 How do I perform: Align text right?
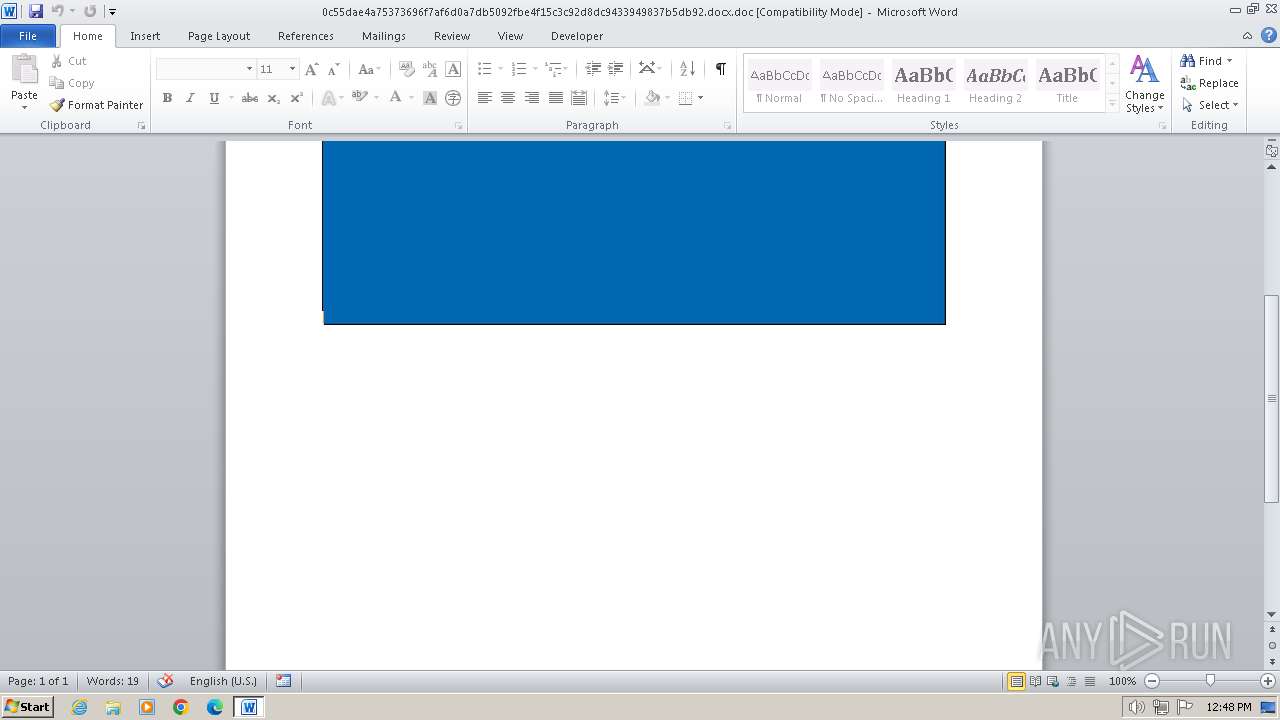tap(532, 98)
